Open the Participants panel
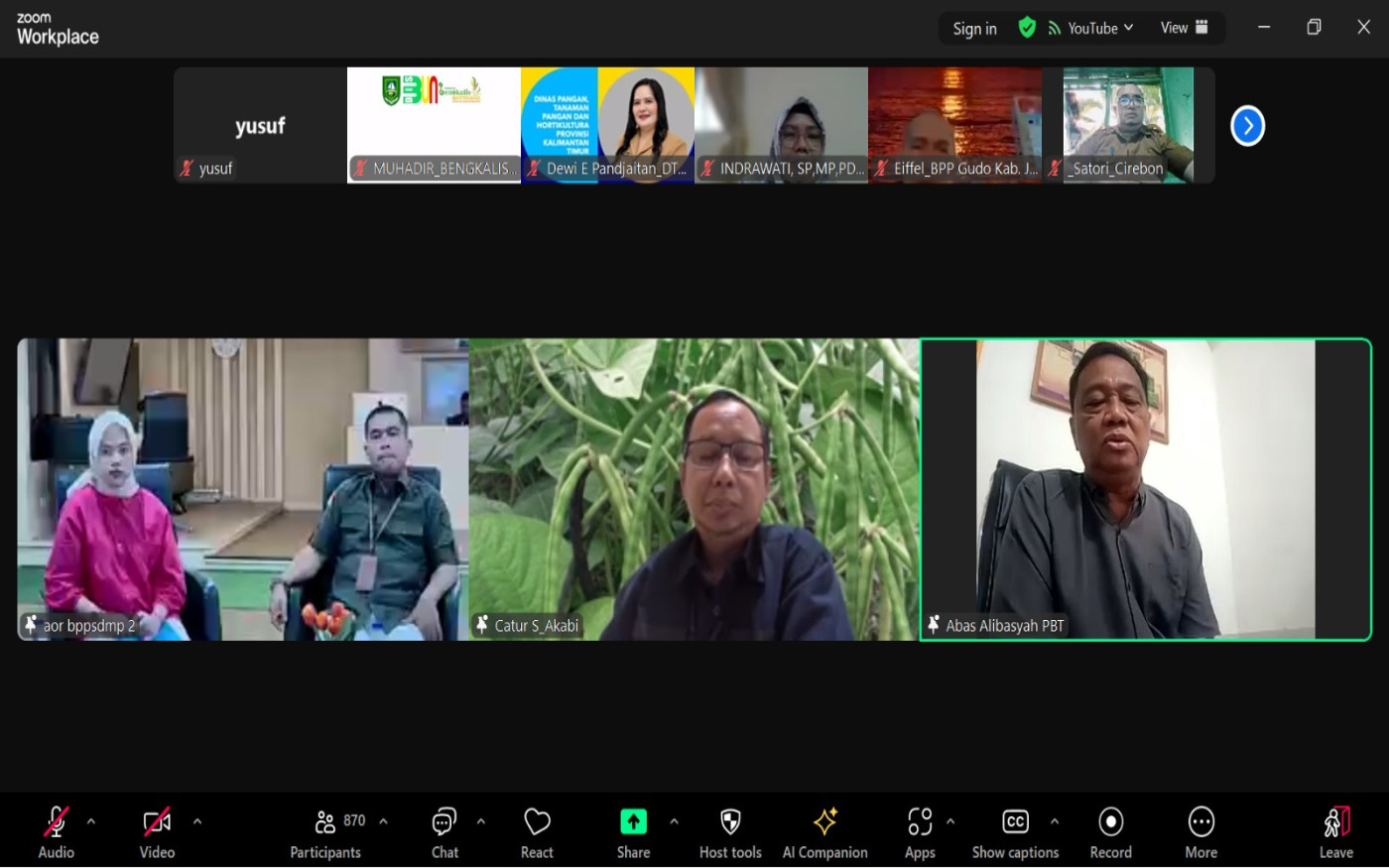Image resolution: width=1389 pixels, height=868 pixels. point(326,832)
